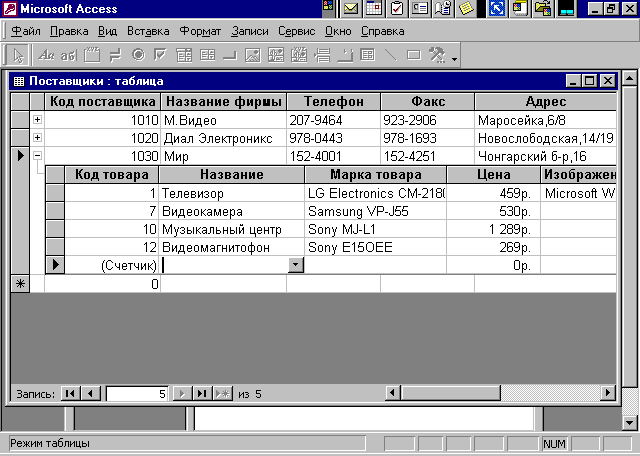This screenshot has height=456, width=640.
Task: Choose the Page Break tool
Action: [322, 55]
